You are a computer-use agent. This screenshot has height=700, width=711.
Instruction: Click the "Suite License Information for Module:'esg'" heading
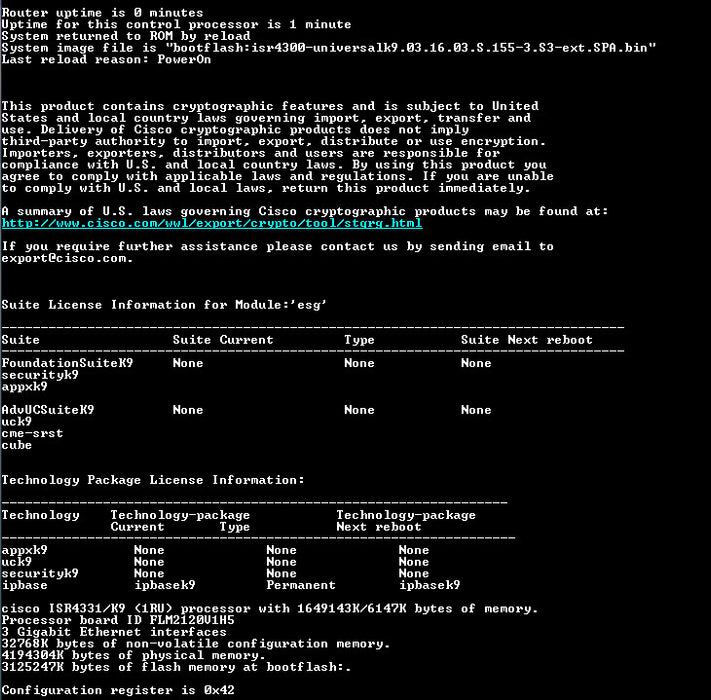(164, 305)
